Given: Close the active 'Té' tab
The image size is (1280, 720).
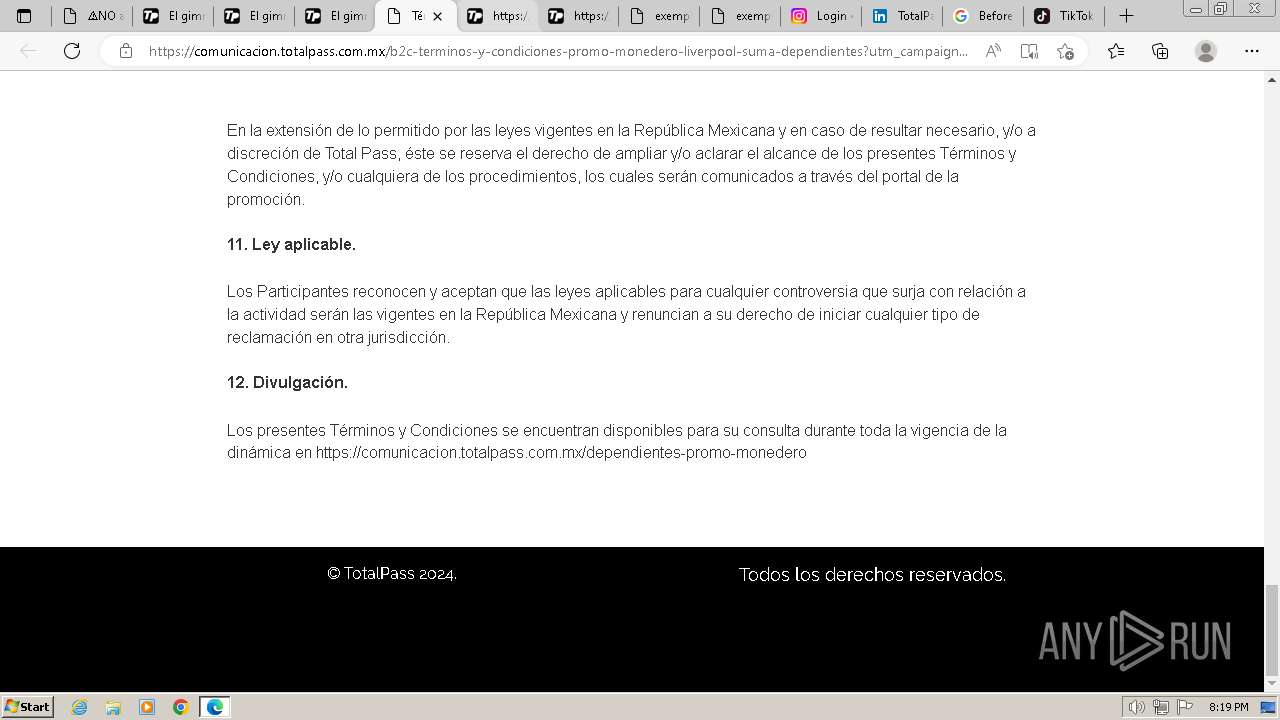Looking at the screenshot, I should (437, 16).
